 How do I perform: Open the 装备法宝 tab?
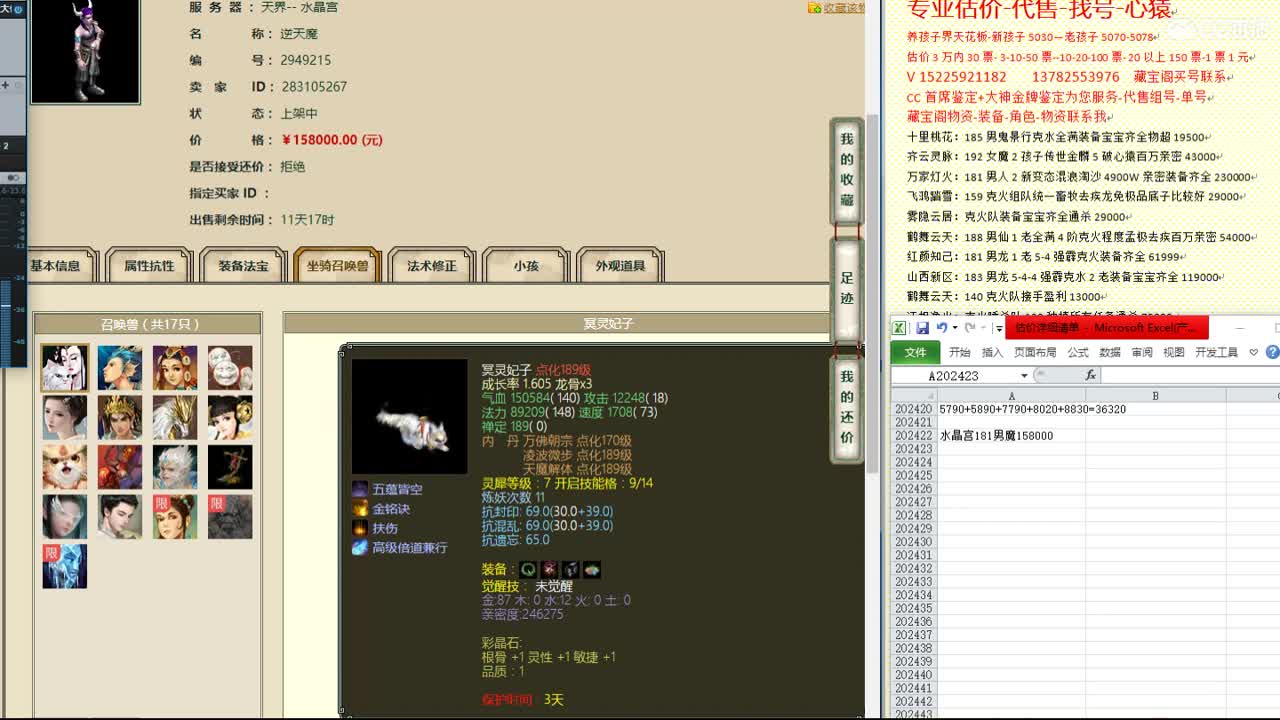click(x=243, y=266)
